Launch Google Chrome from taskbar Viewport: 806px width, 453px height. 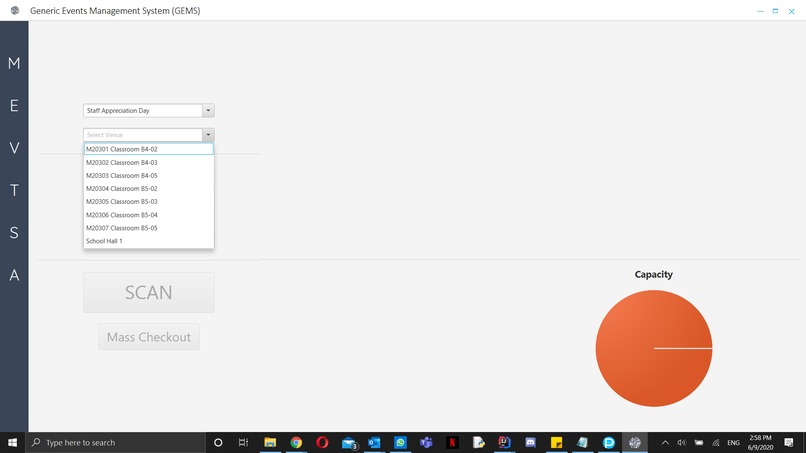[296, 442]
